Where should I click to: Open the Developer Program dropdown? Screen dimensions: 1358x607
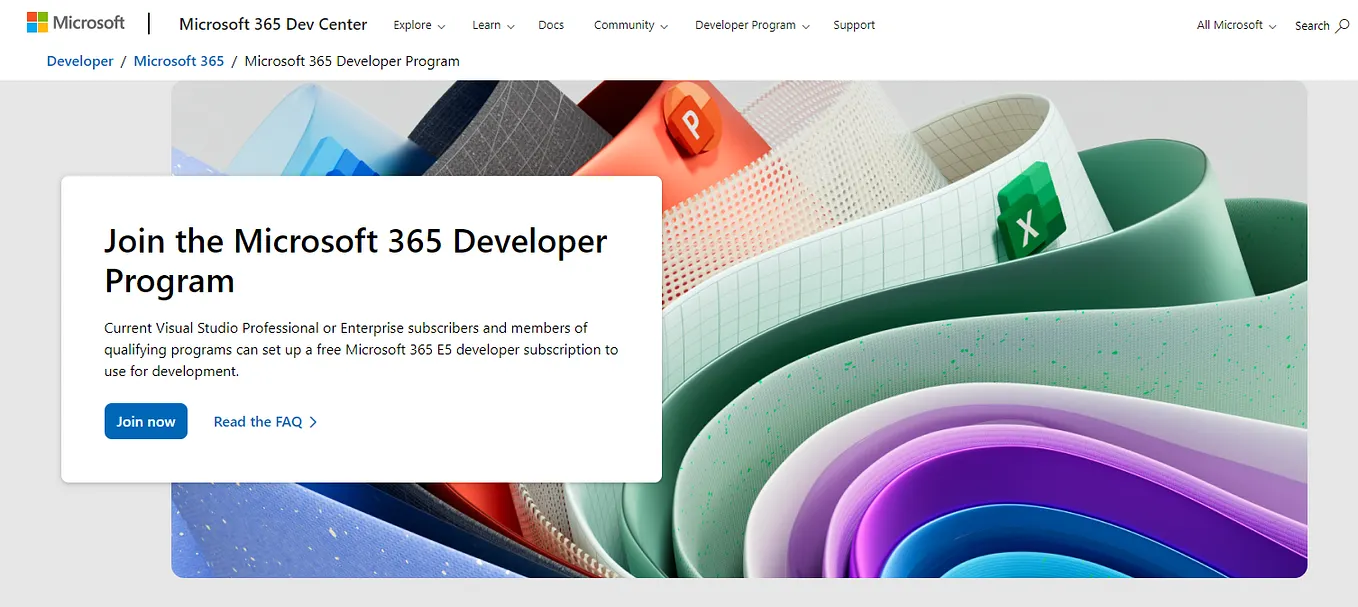point(751,25)
